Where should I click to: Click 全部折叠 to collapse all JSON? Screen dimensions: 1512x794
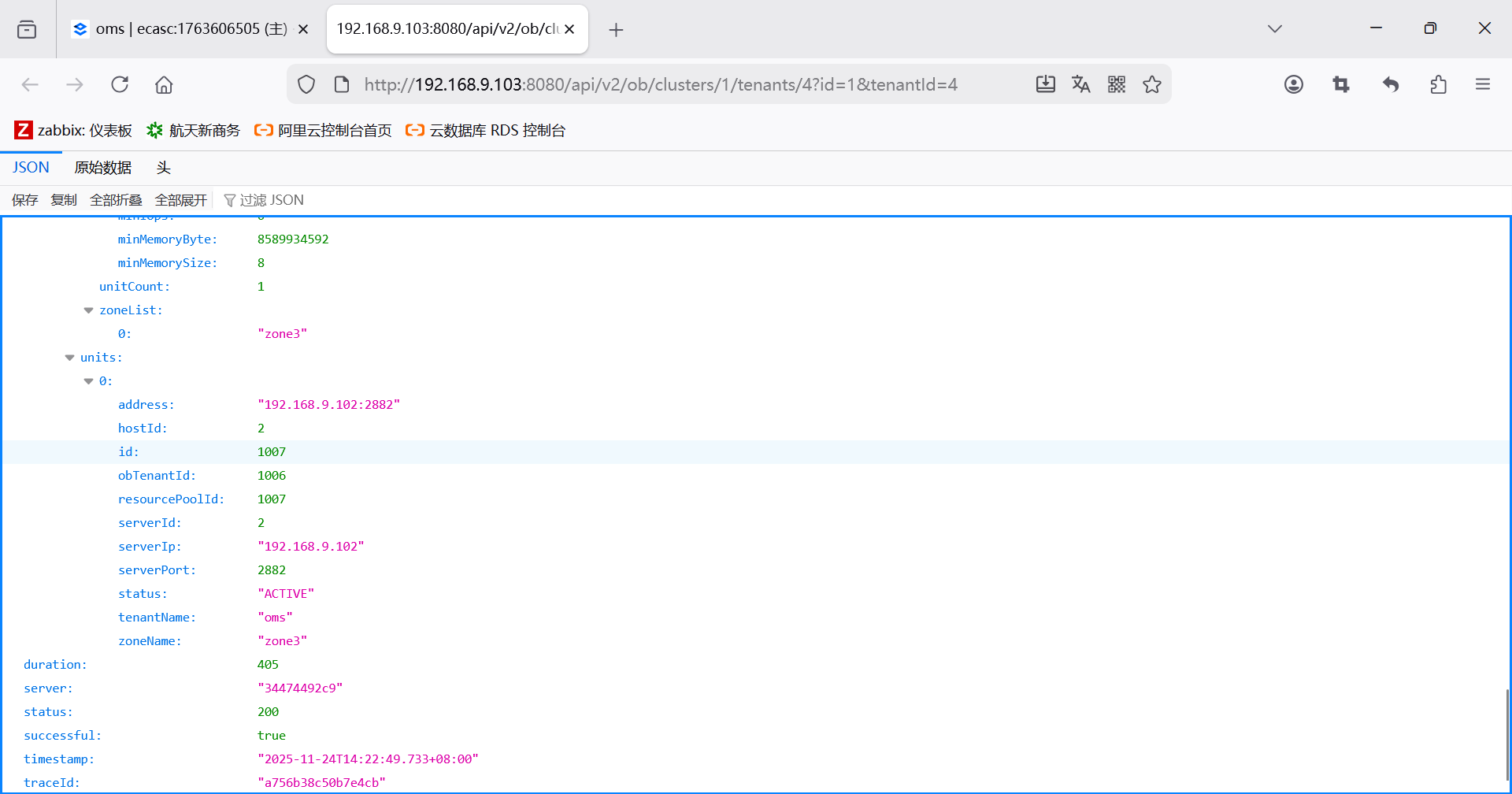pos(116,200)
